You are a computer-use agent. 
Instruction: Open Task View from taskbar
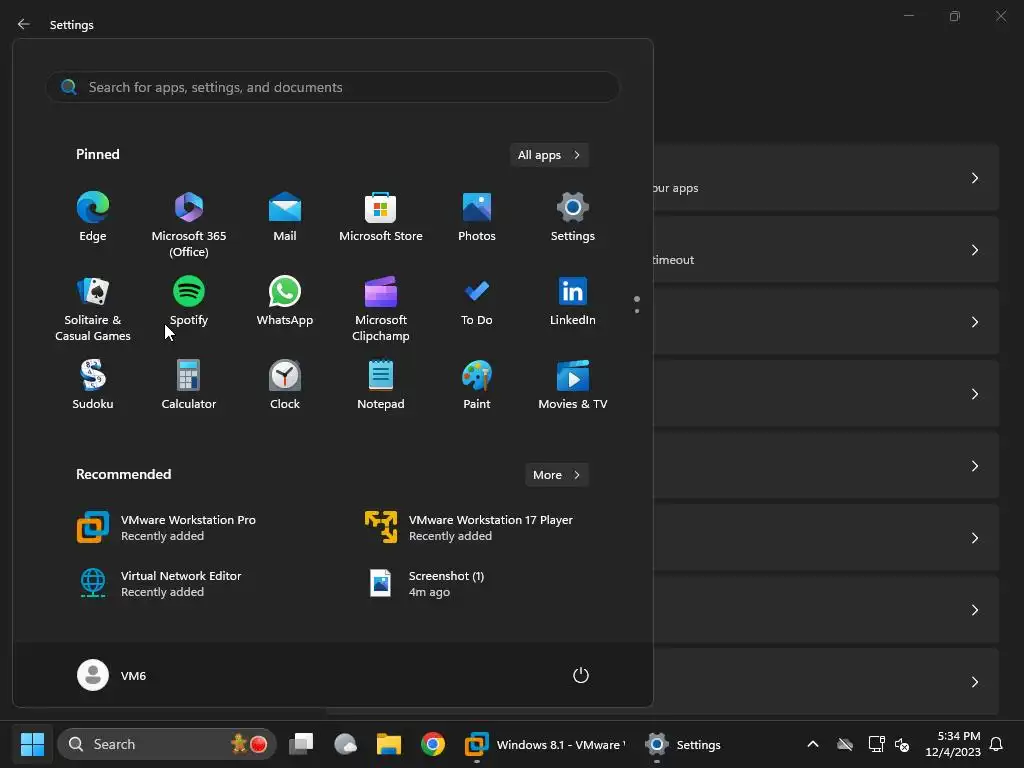coord(301,744)
